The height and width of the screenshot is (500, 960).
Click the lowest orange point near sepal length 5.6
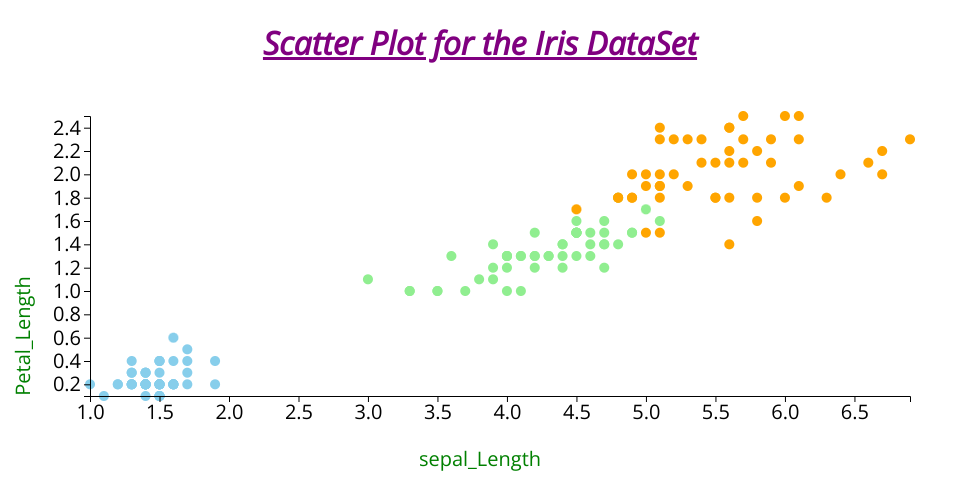click(x=729, y=244)
